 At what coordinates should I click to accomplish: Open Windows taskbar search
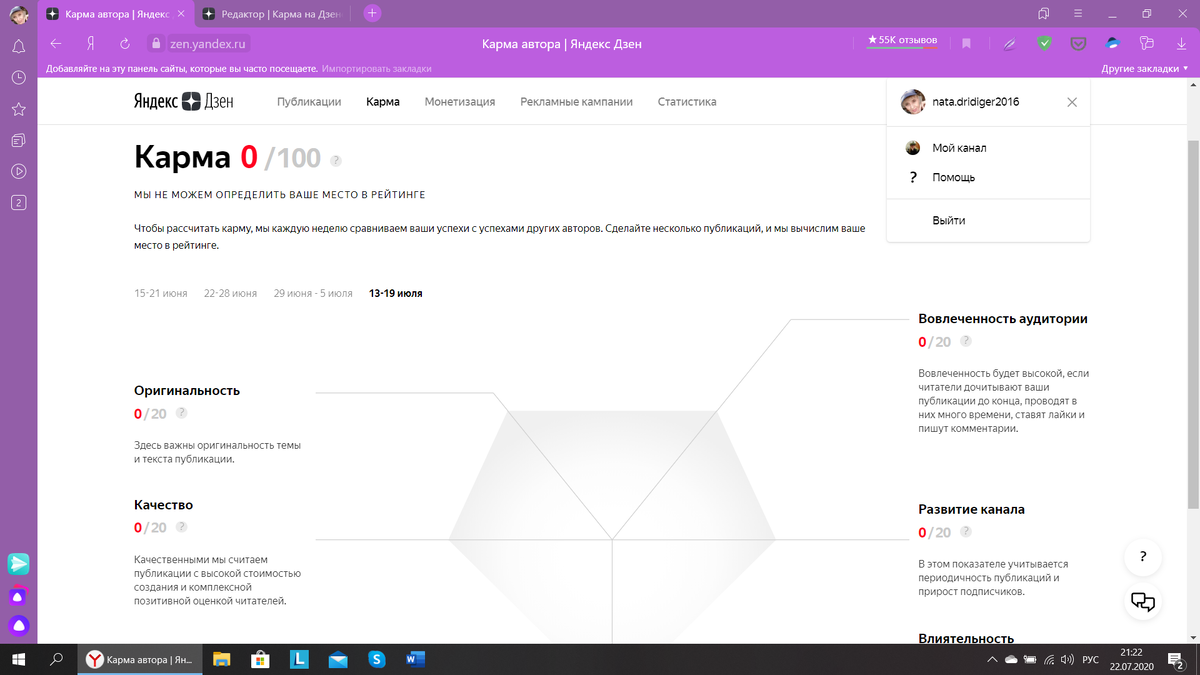tap(56, 659)
